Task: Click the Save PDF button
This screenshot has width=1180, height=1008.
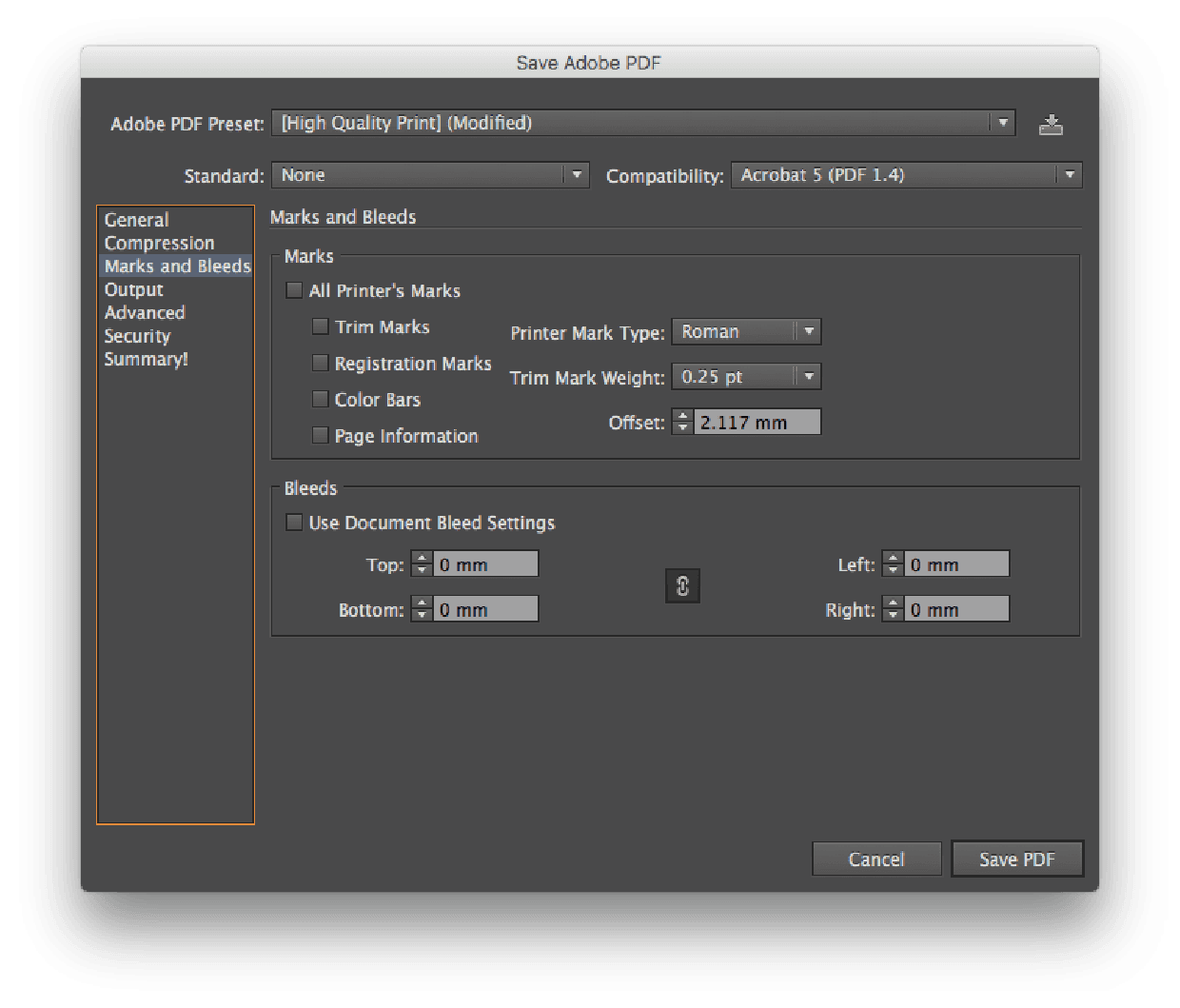Action: pos(1017,859)
